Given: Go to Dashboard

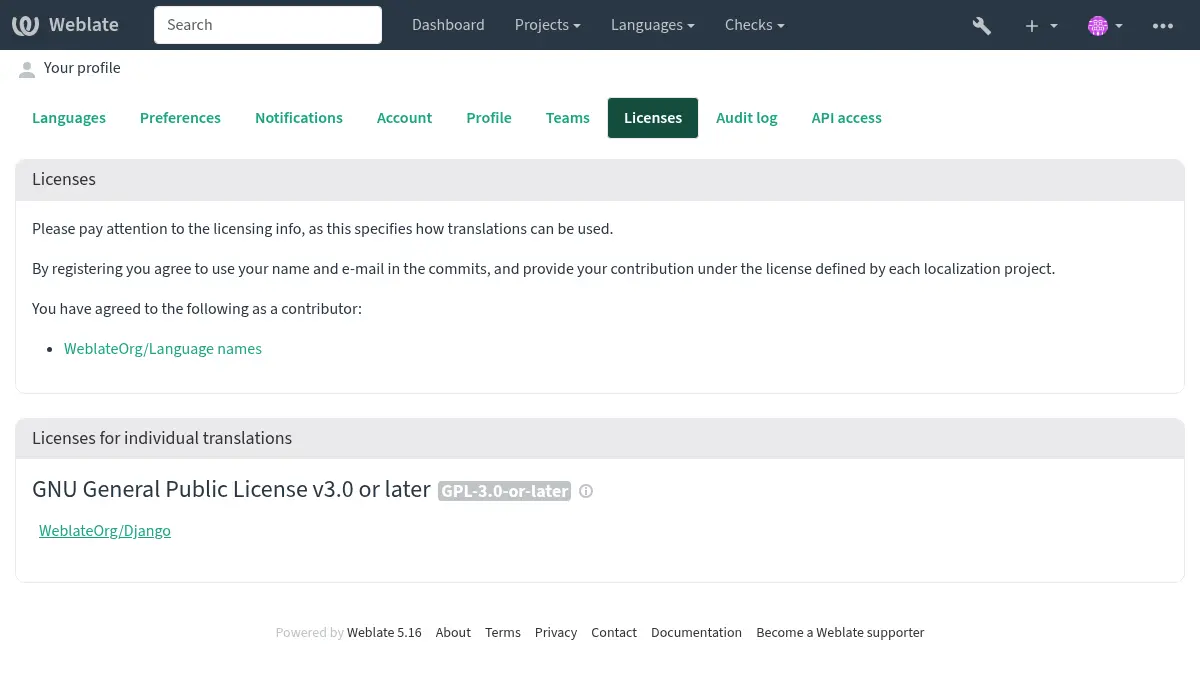Looking at the screenshot, I should tap(448, 25).
